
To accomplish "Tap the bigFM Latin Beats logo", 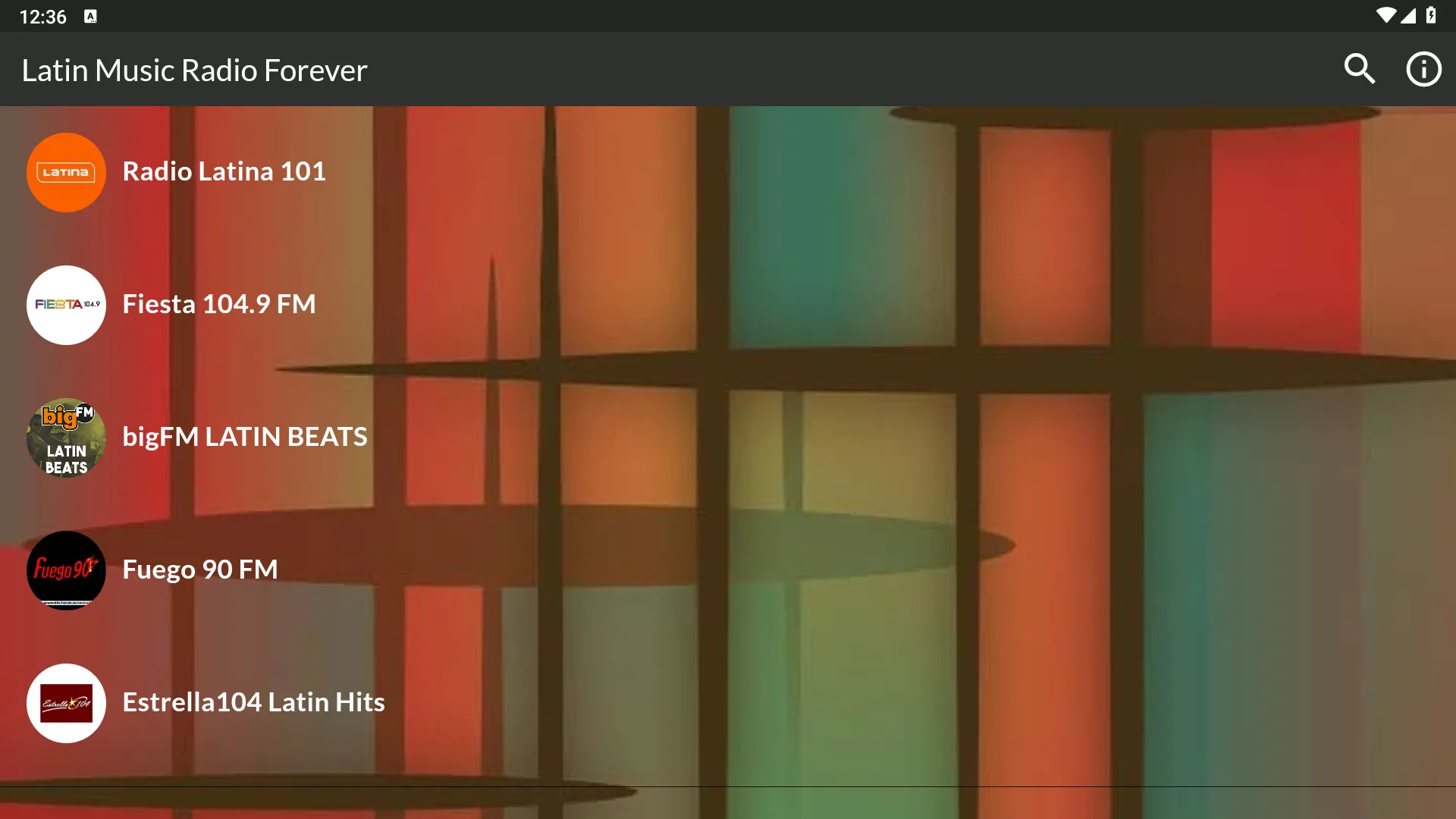I will point(66,438).
